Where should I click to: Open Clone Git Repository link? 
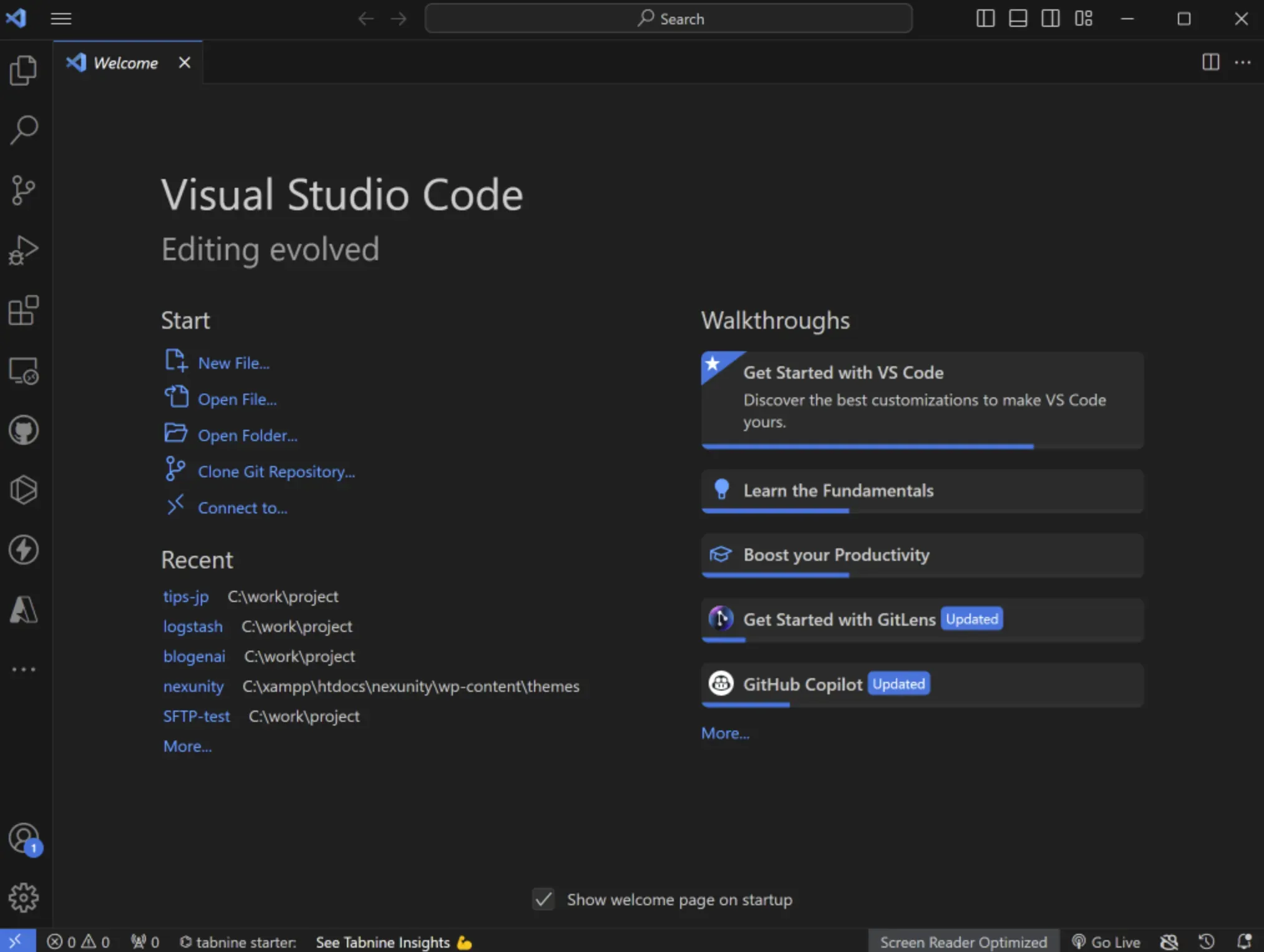click(276, 471)
